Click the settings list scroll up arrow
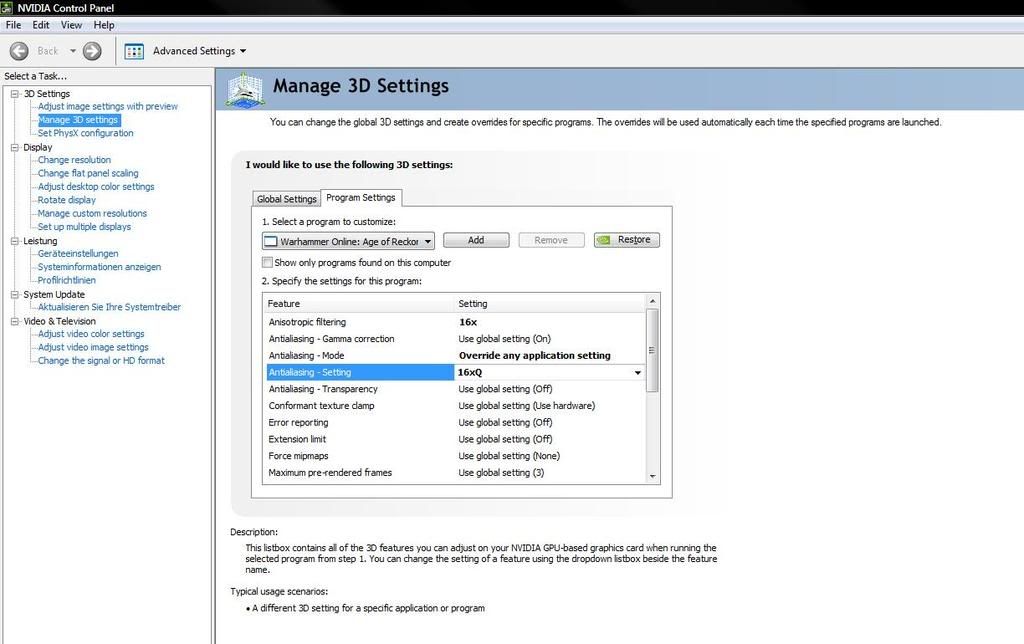This screenshot has height=644, width=1024. point(652,301)
